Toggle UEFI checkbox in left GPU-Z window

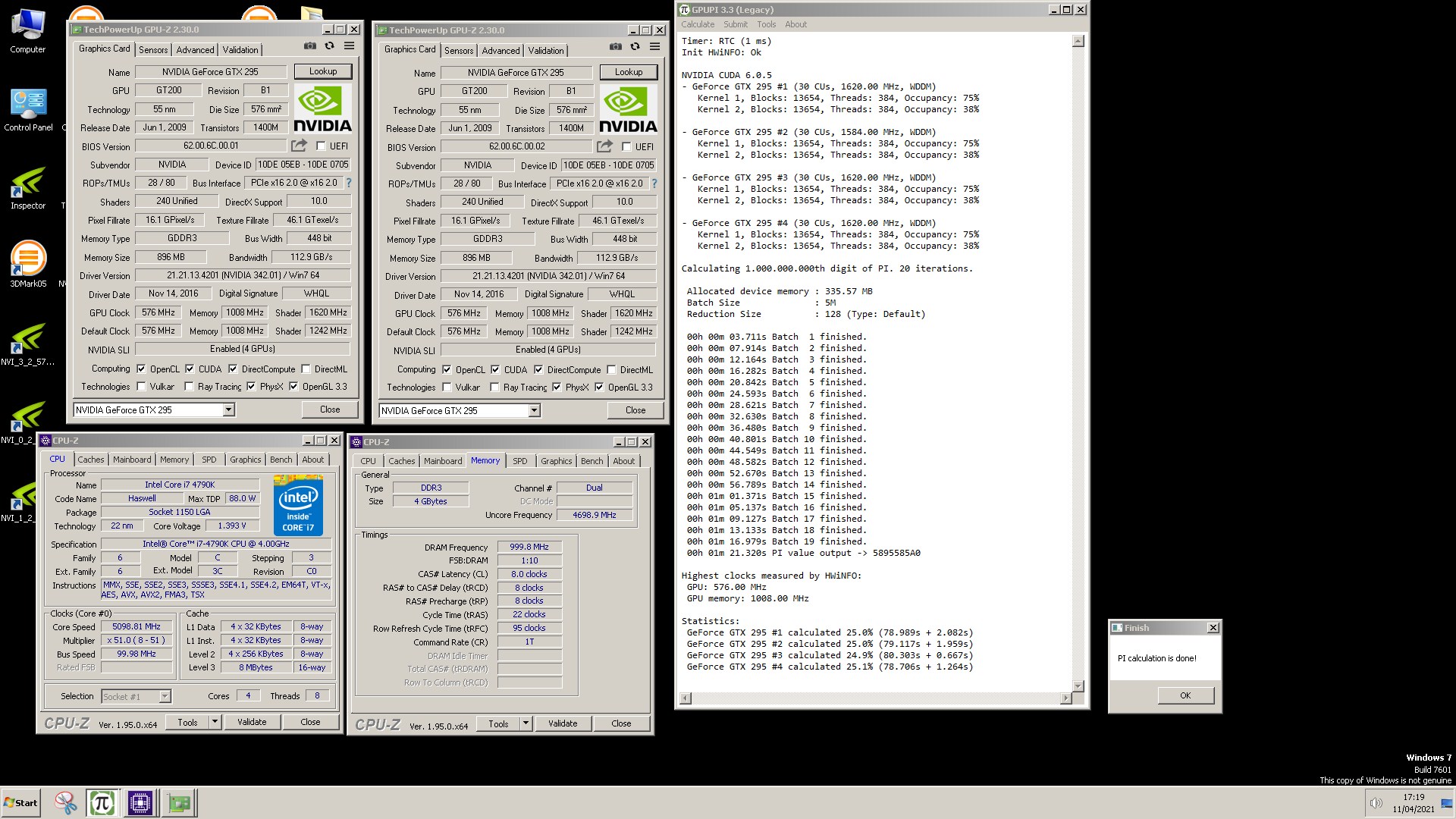321,146
